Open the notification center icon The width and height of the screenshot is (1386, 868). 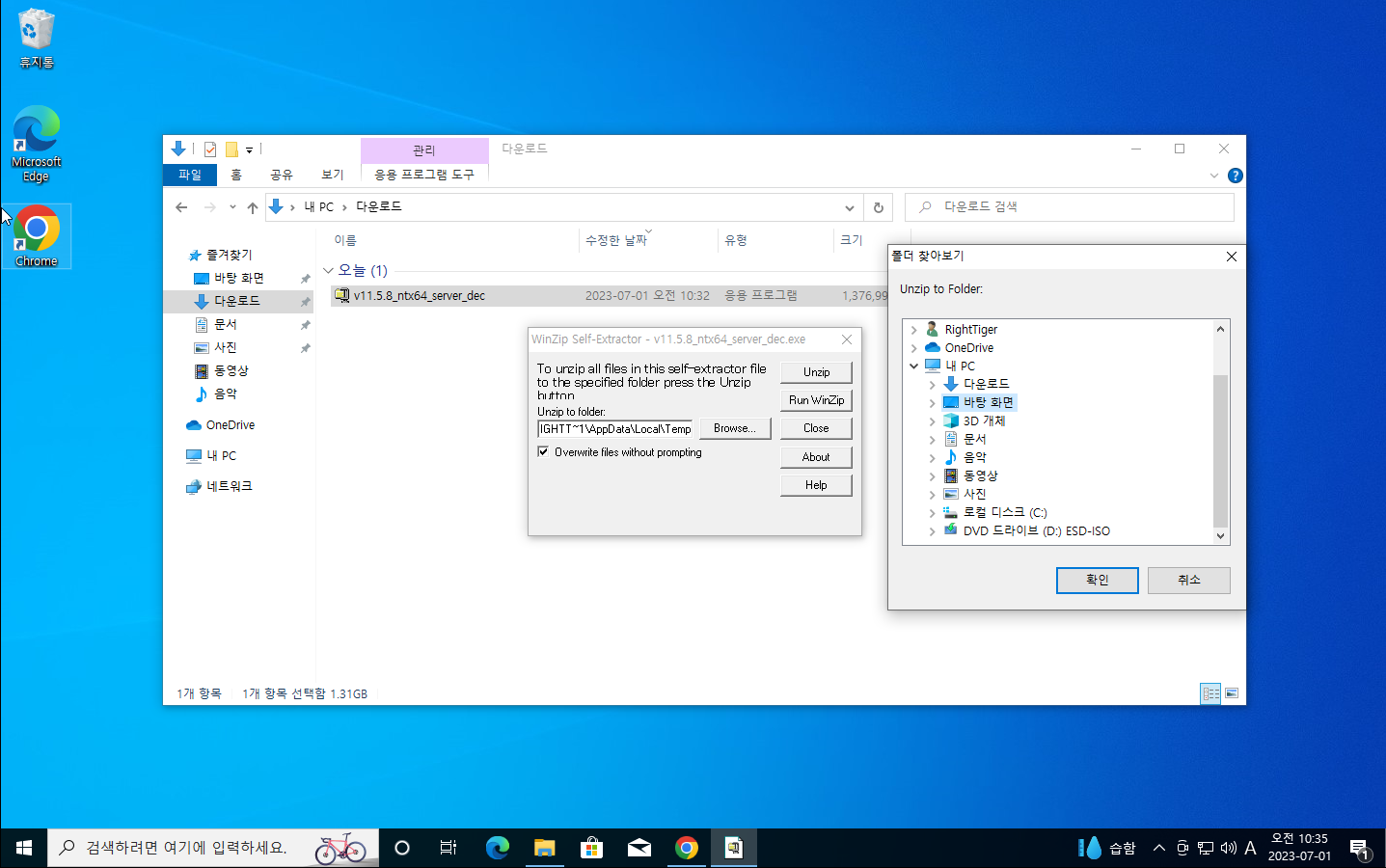point(1359,849)
